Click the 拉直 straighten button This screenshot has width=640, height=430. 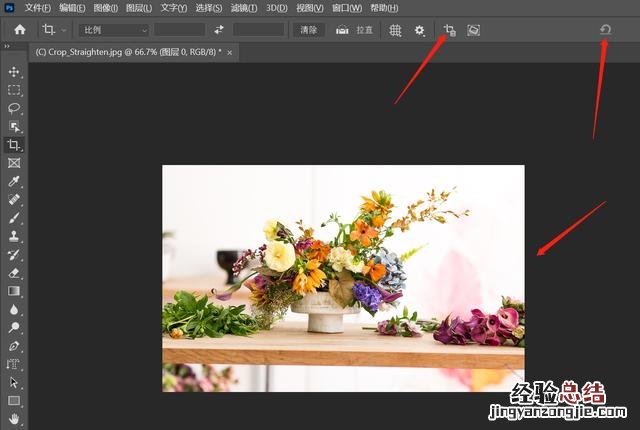(x=356, y=30)
